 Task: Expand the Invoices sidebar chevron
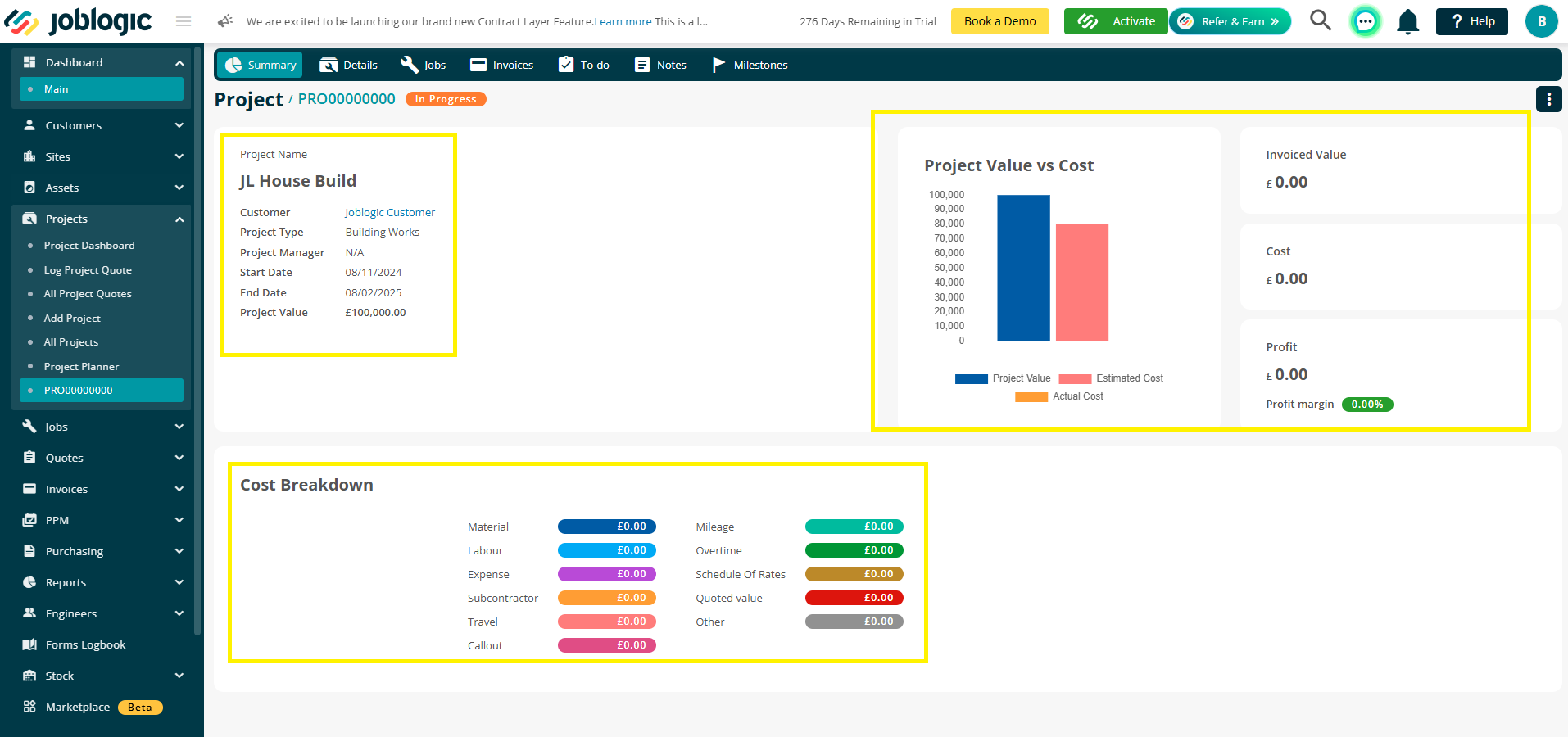click(x=179, y=489)
